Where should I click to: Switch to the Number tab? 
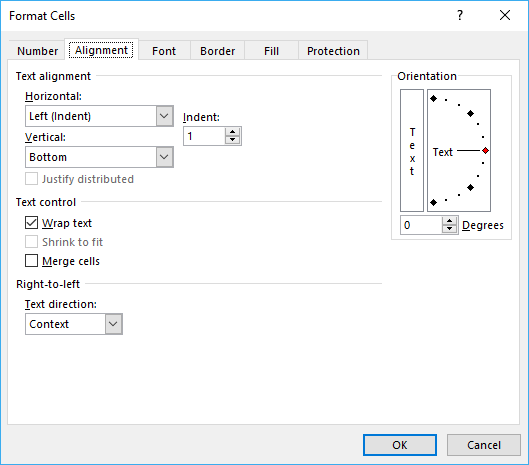click(x=37, y=51)
